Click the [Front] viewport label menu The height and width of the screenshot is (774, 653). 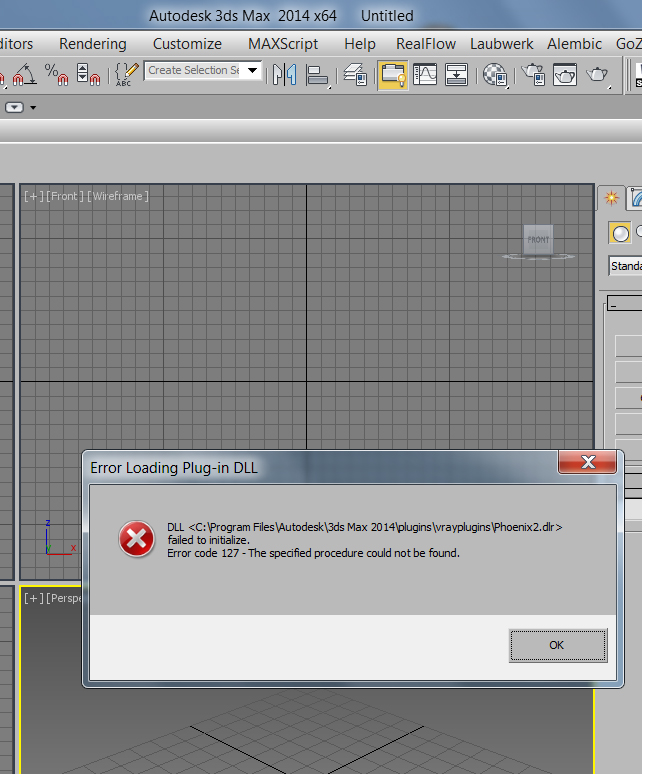[x=65, y=196]
